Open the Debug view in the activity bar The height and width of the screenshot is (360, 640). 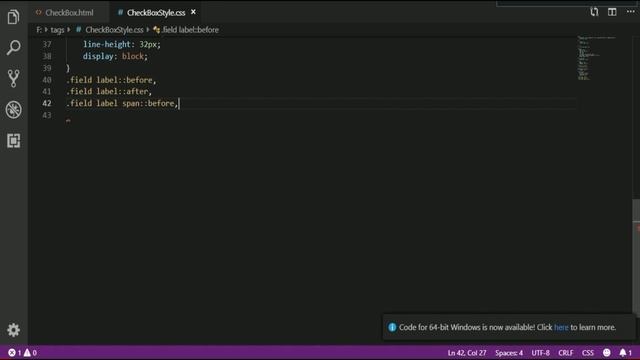click(x=13, y=110)
